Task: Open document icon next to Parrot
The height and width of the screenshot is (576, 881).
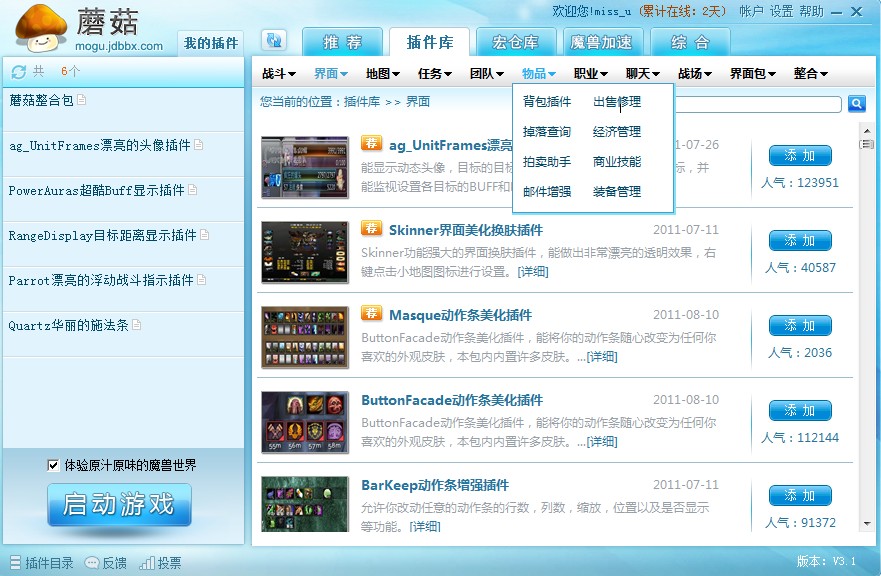Action: pyautogui.click(x=201, y=280)
